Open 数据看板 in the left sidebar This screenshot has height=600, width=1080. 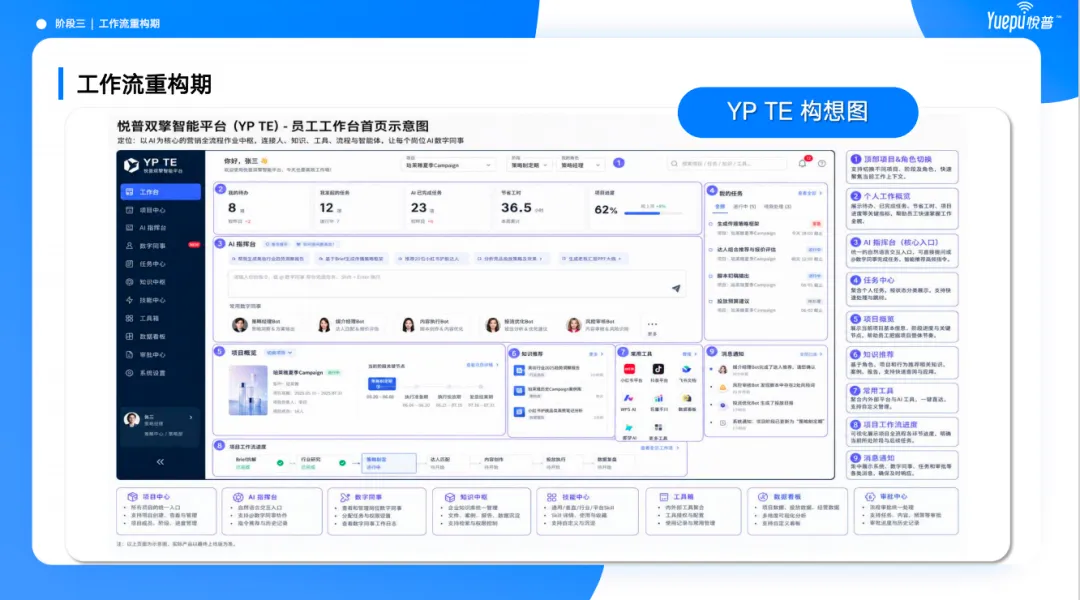click(160, 336)
